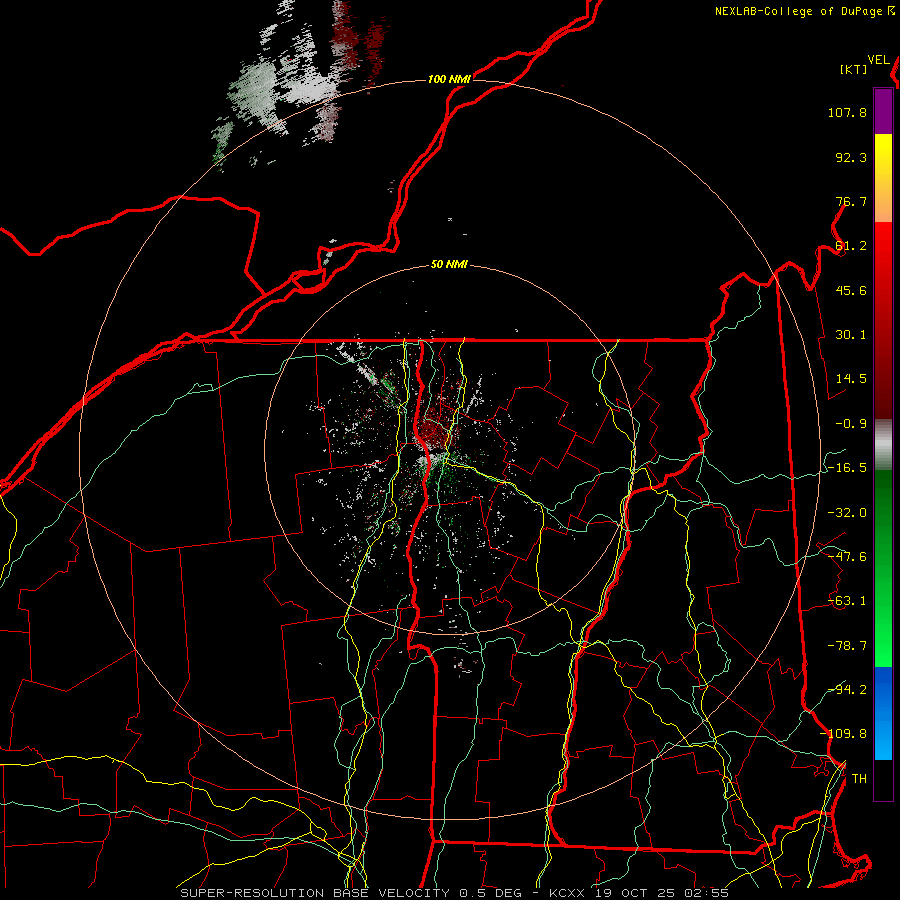
Task: Click the [KT] units label
Action: point(854,69)
